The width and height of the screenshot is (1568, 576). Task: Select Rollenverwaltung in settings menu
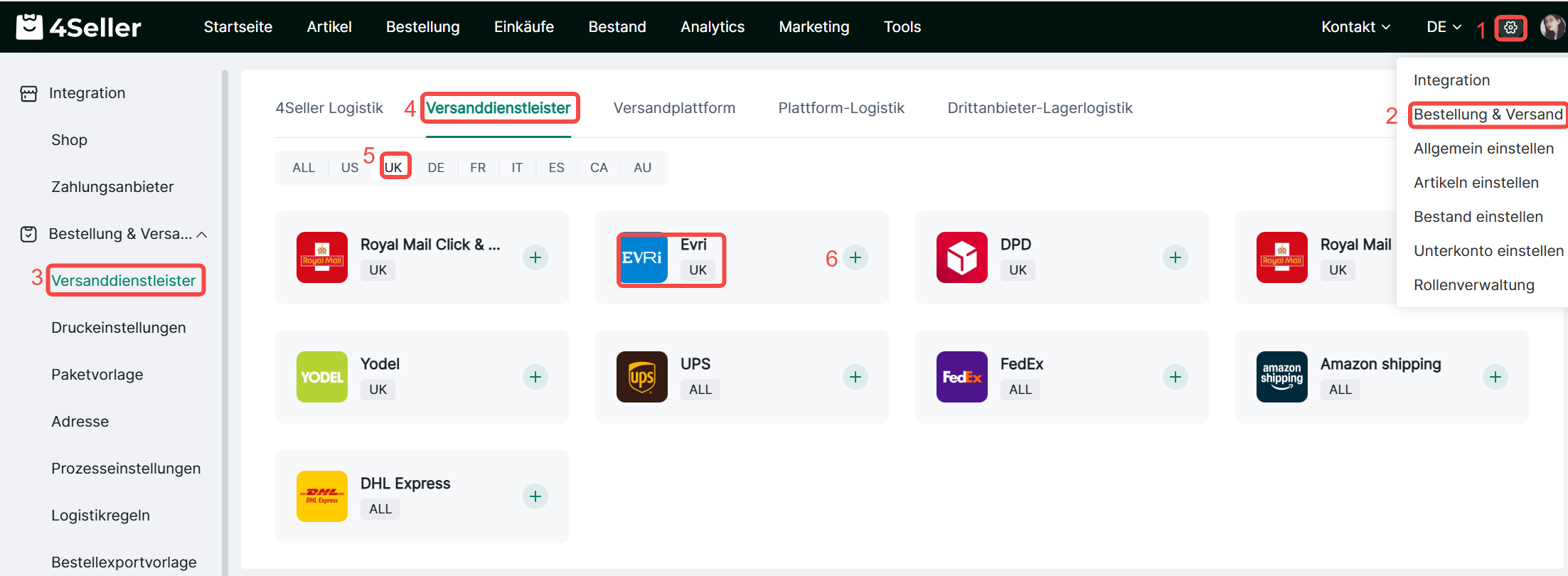[1473, 285]
